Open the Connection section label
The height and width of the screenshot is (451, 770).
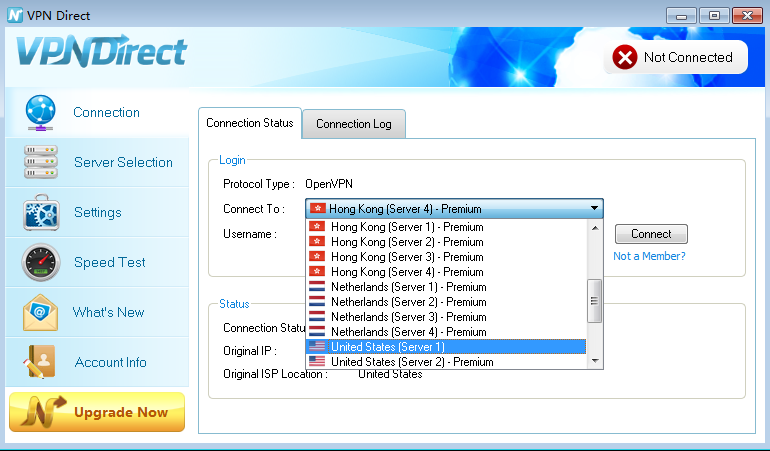[107, 113]
